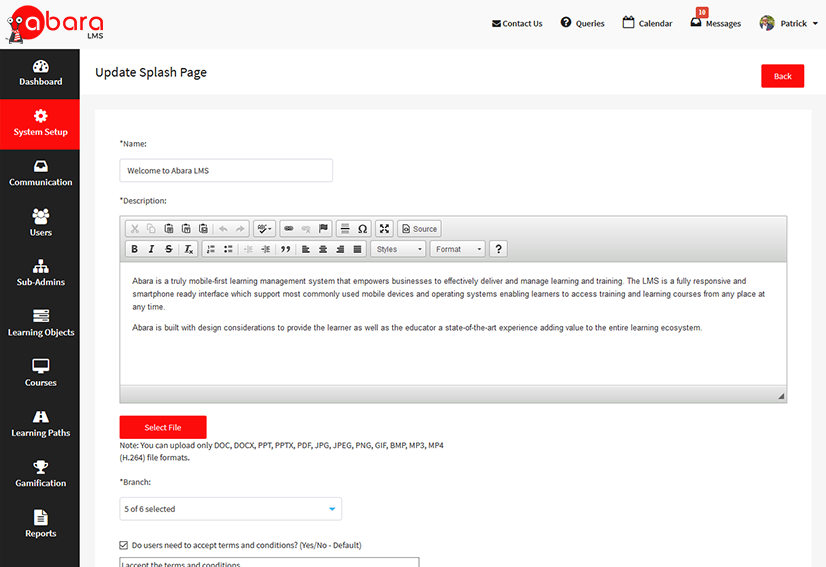Maximize the editor with fullscreen icon
Viewport: 826px width, 567px height.
385,229
